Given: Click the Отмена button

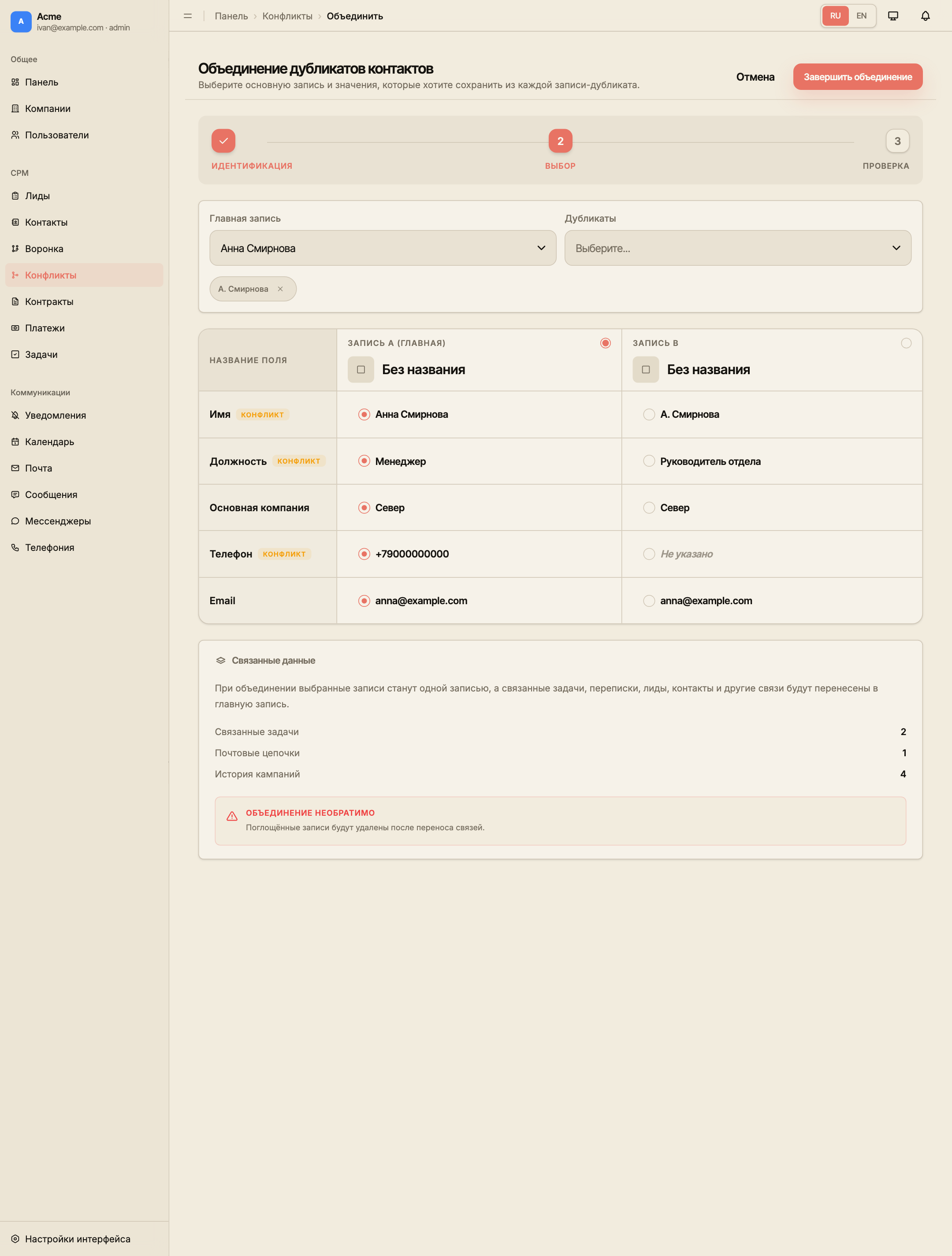Looking at the screenshot, I should (x=755, y=77).
